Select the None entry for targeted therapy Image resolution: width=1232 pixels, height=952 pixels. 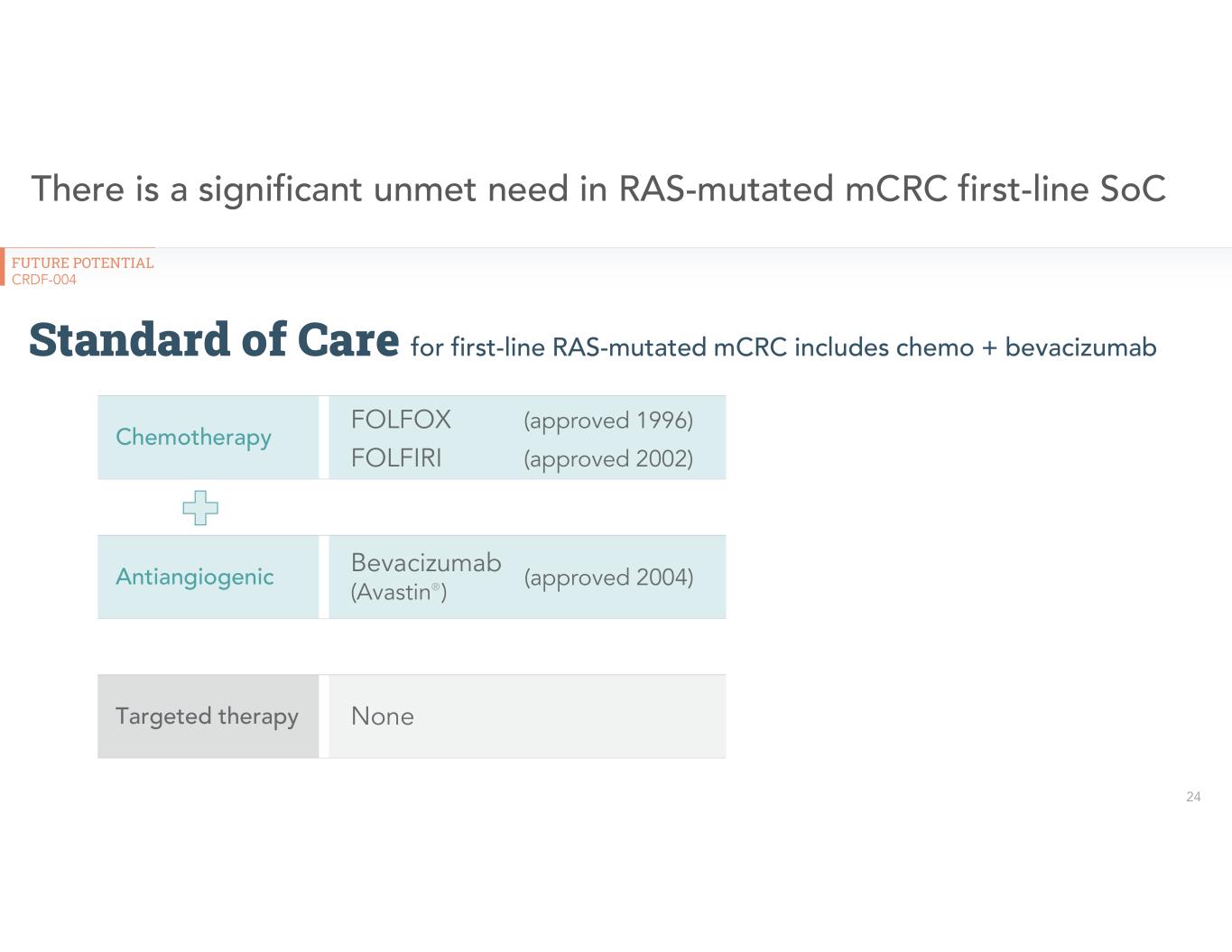click(383, 716)
